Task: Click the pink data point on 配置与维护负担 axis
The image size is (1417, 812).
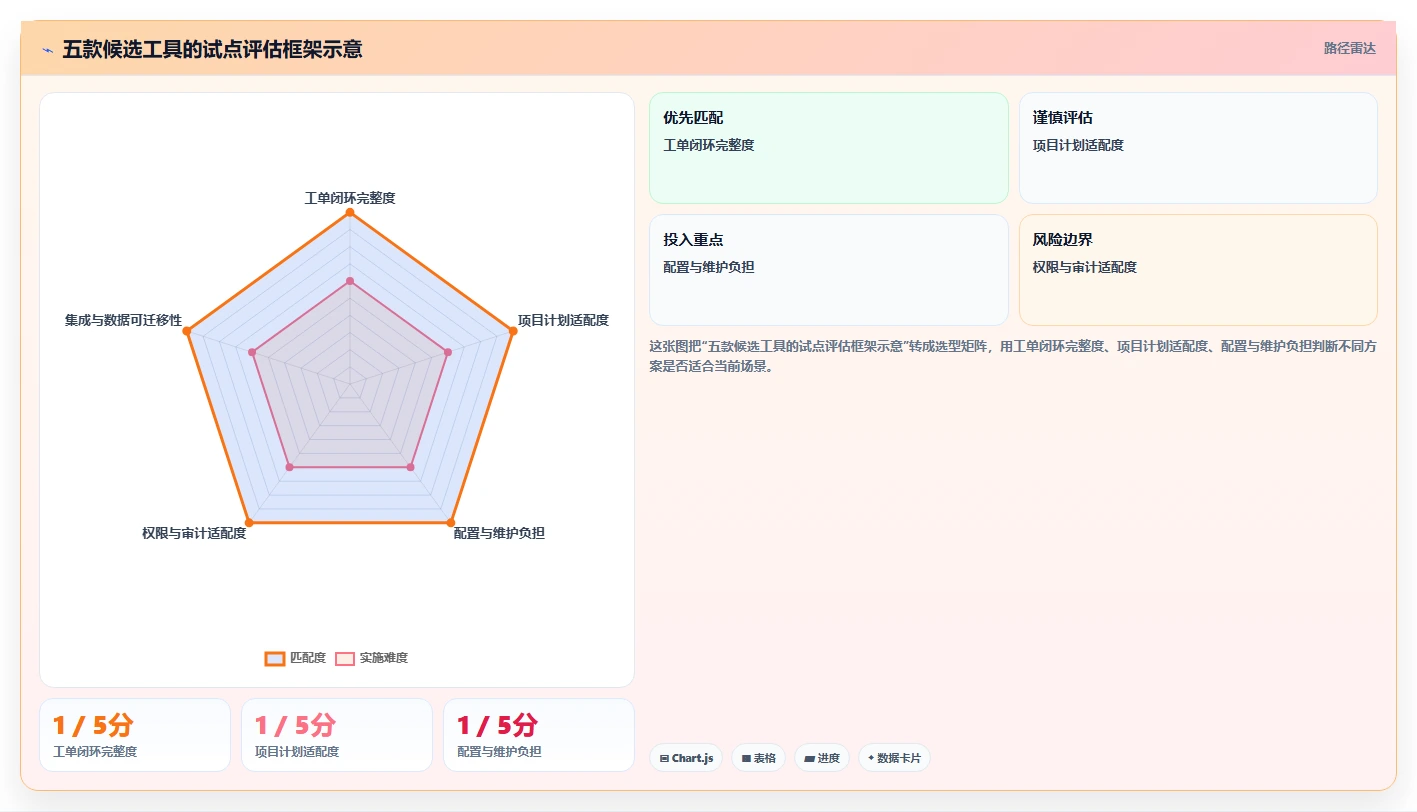Action: pos(410,467)
